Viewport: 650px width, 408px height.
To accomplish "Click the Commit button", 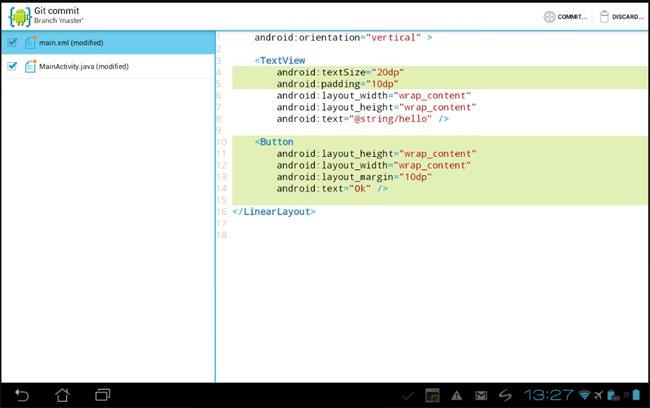I will point(566,17).
